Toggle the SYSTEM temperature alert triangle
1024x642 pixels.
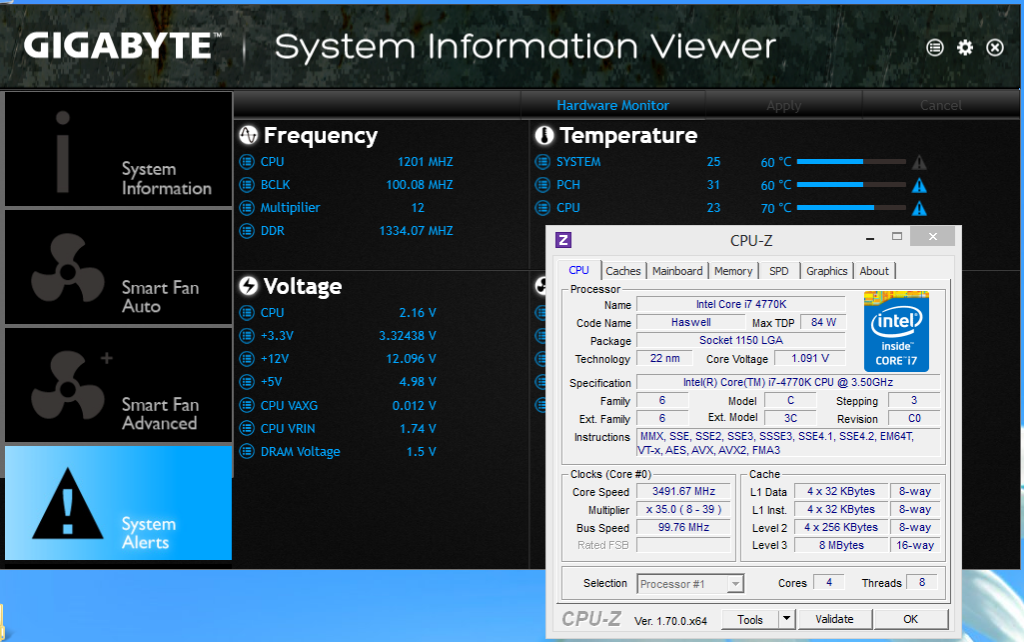(x=919, y=163)
